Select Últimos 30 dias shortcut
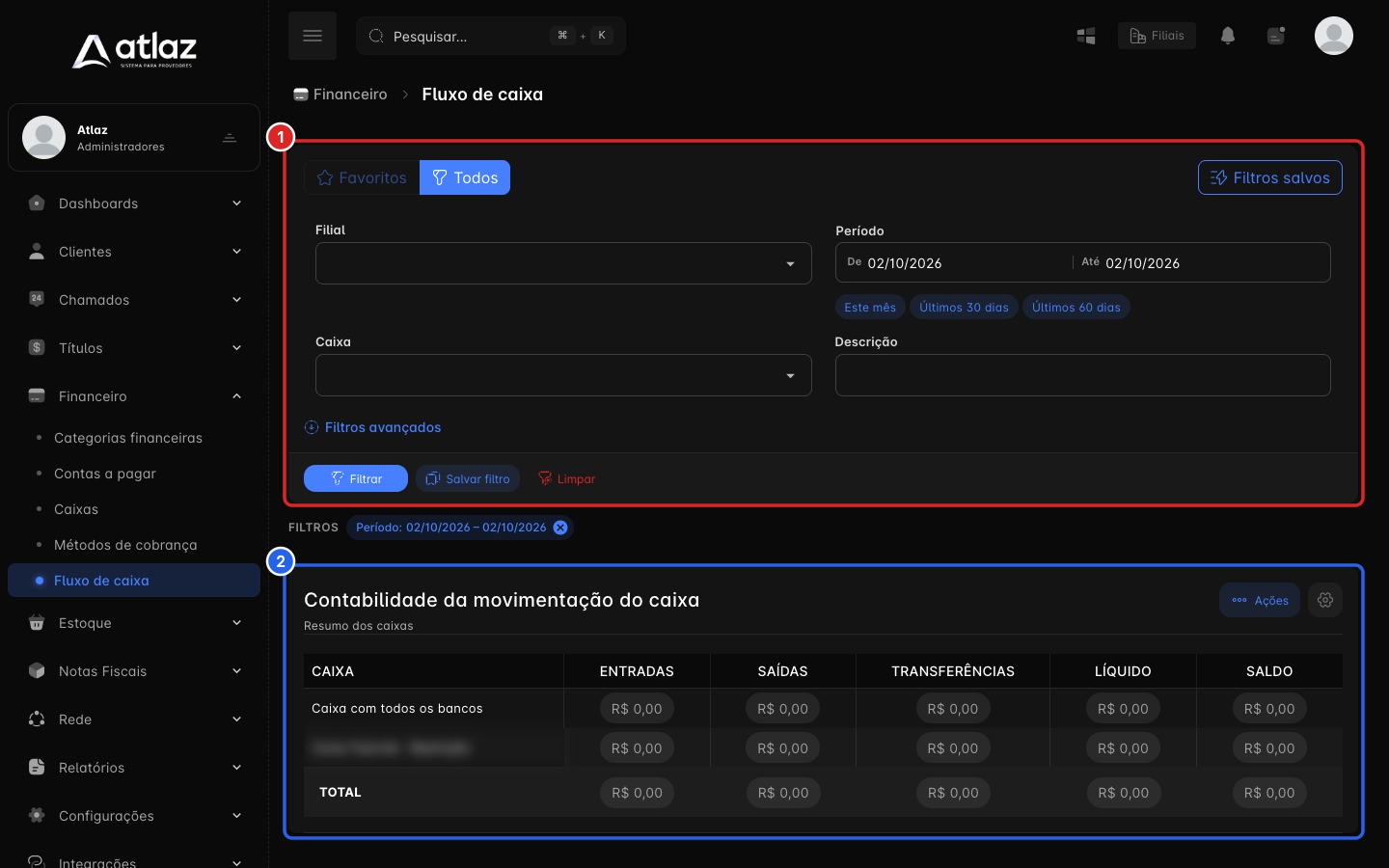Screen dimensions: 1389x868 click(964, 307)
